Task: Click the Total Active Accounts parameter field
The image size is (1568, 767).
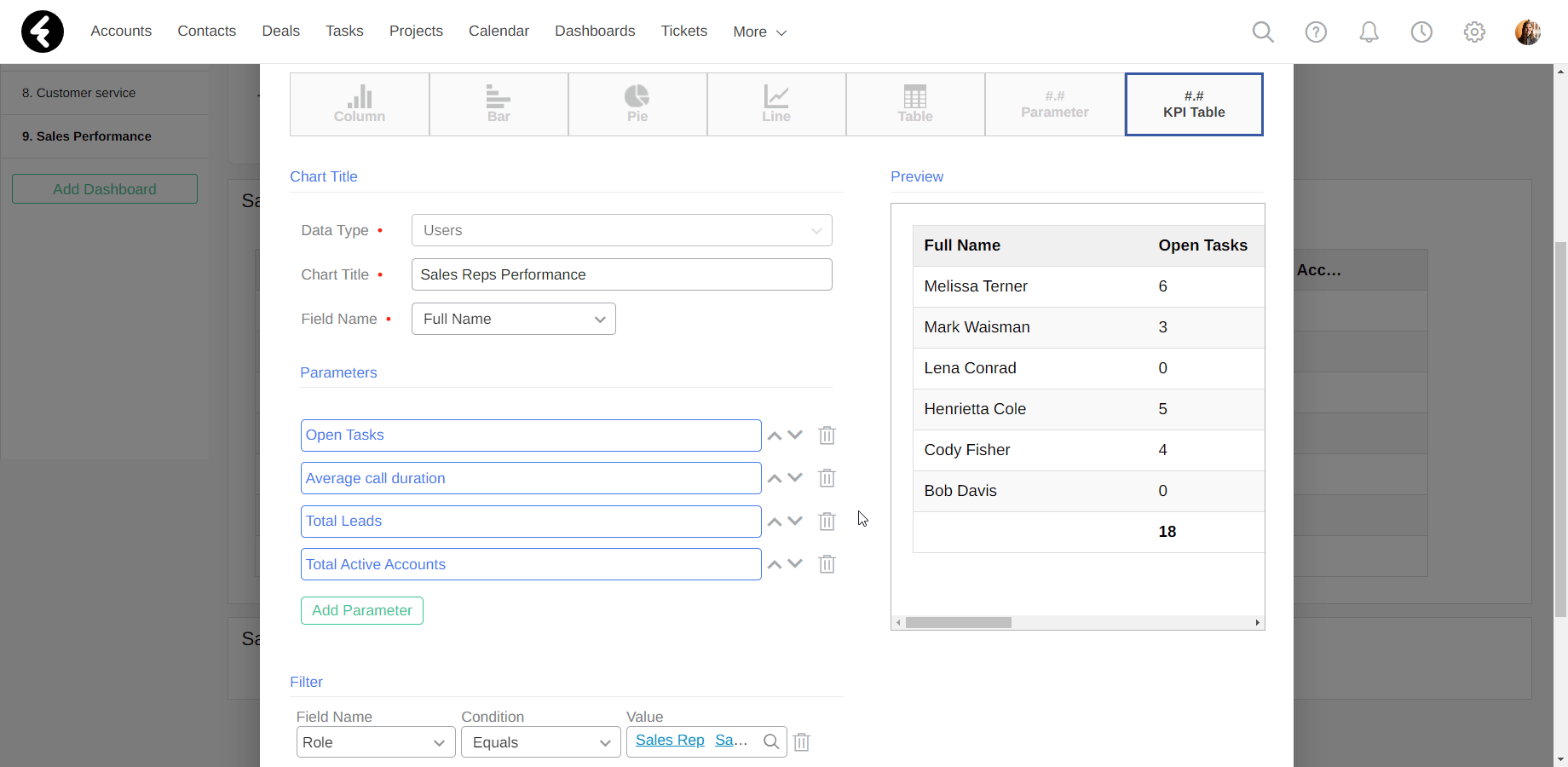Action: 531,564
